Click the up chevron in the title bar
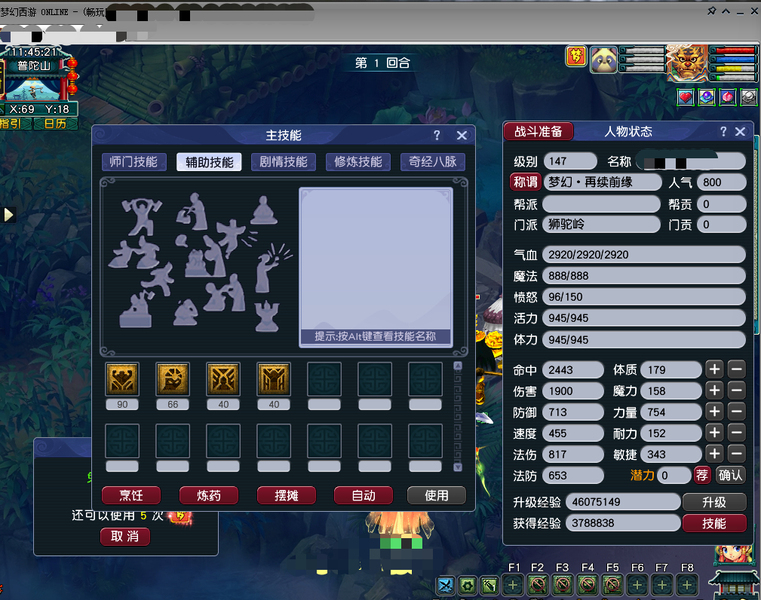The image size is (761, 600). (x=726, y=11)
